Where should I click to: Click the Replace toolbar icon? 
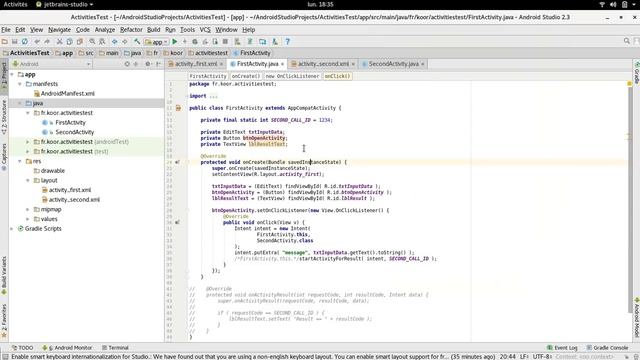102,42
